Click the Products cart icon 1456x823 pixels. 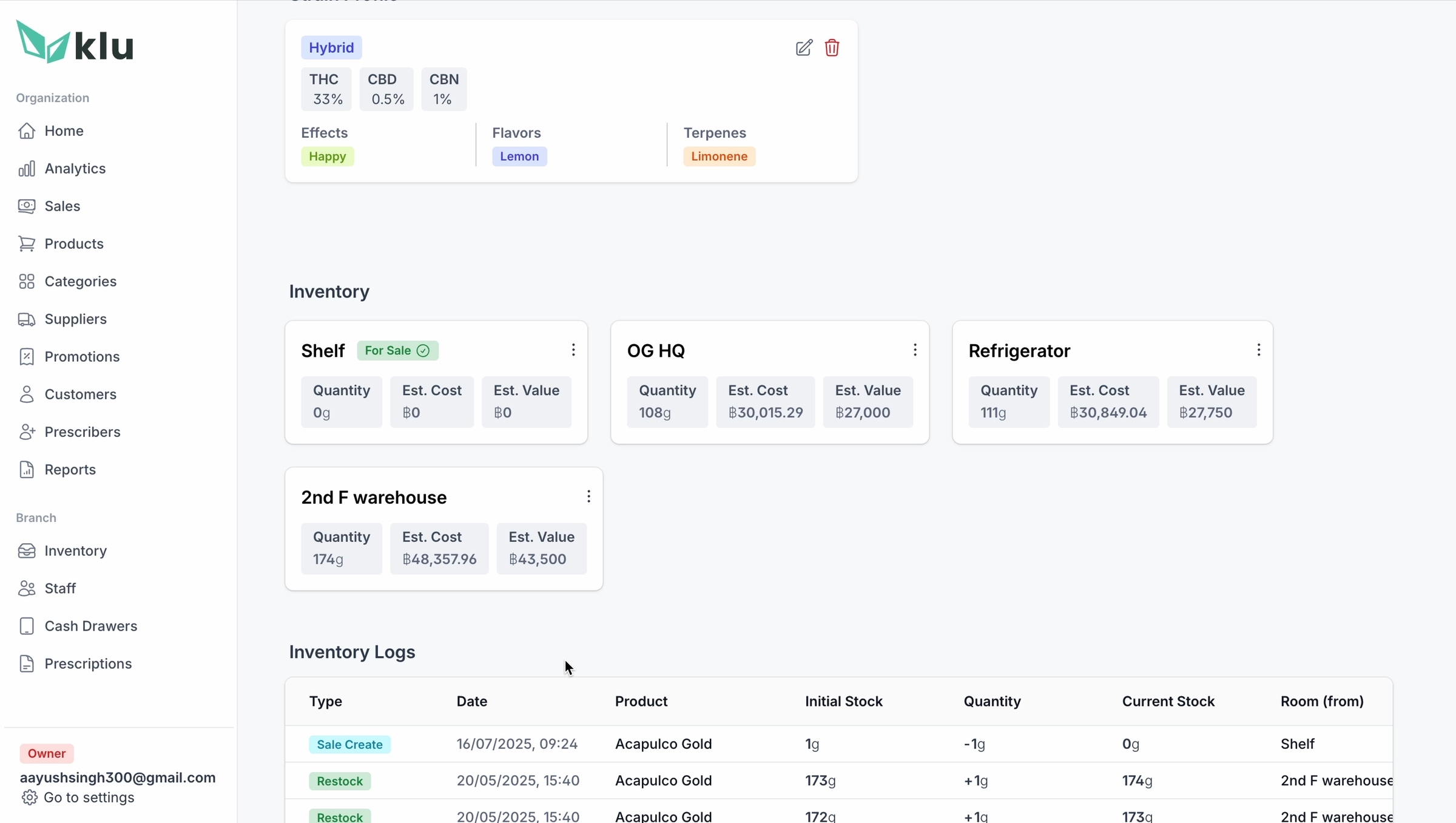(27, 244)
